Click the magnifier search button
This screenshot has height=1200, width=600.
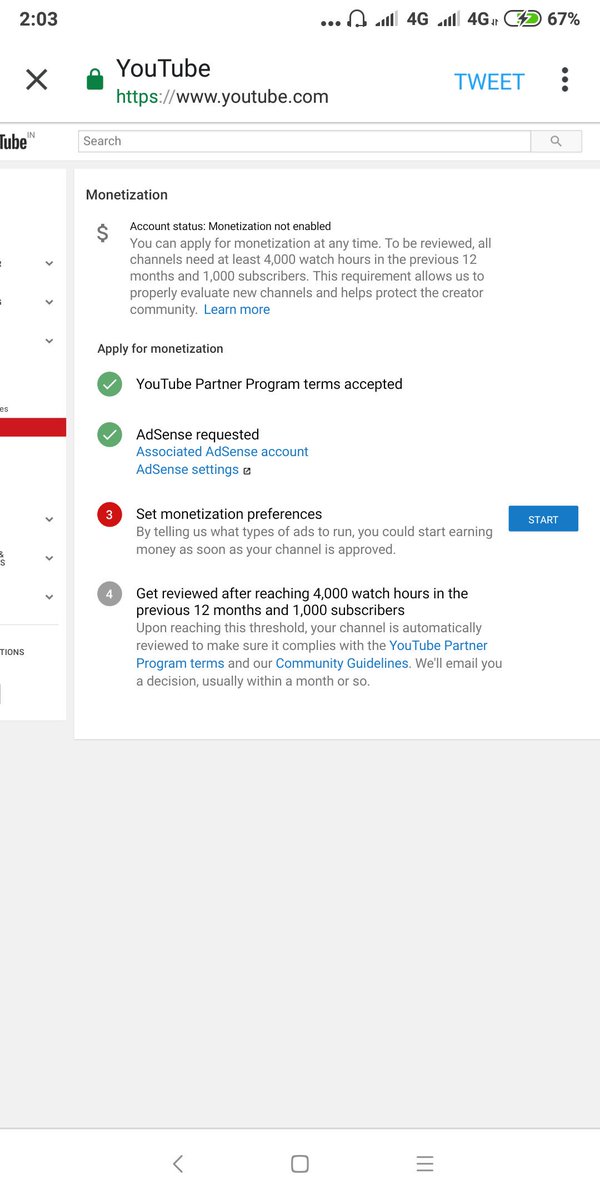point(556,141)
